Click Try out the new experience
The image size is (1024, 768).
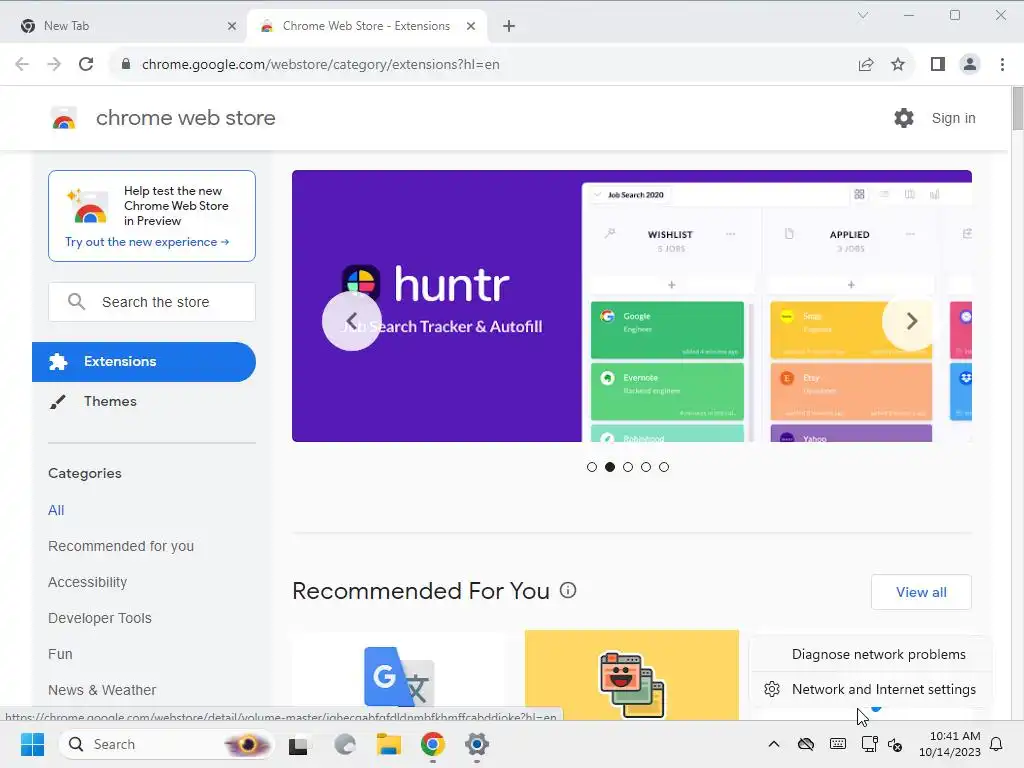(x=147, y=242)
